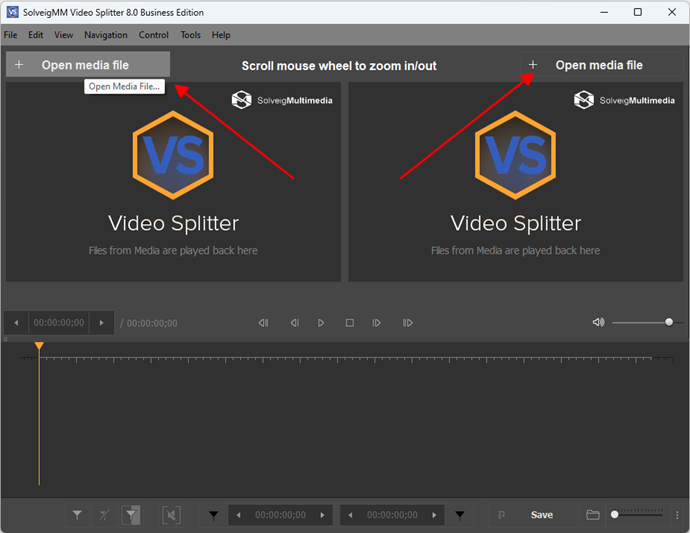Open the Control menu
This screenshot has height=533, width=690.
point(154,35)
